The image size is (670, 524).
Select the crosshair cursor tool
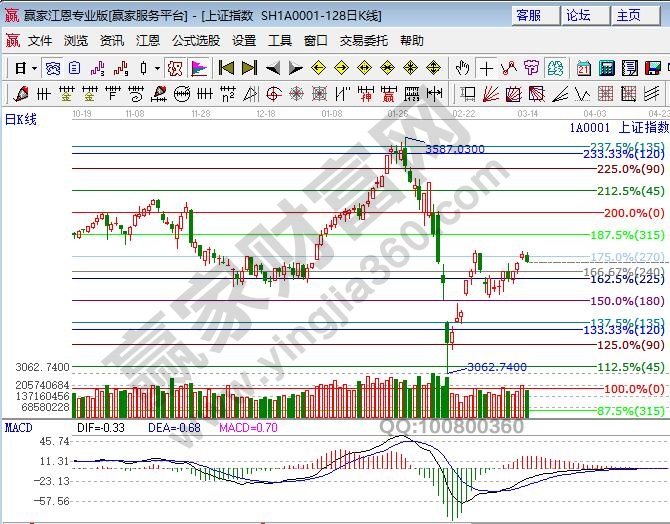point(486,68)
